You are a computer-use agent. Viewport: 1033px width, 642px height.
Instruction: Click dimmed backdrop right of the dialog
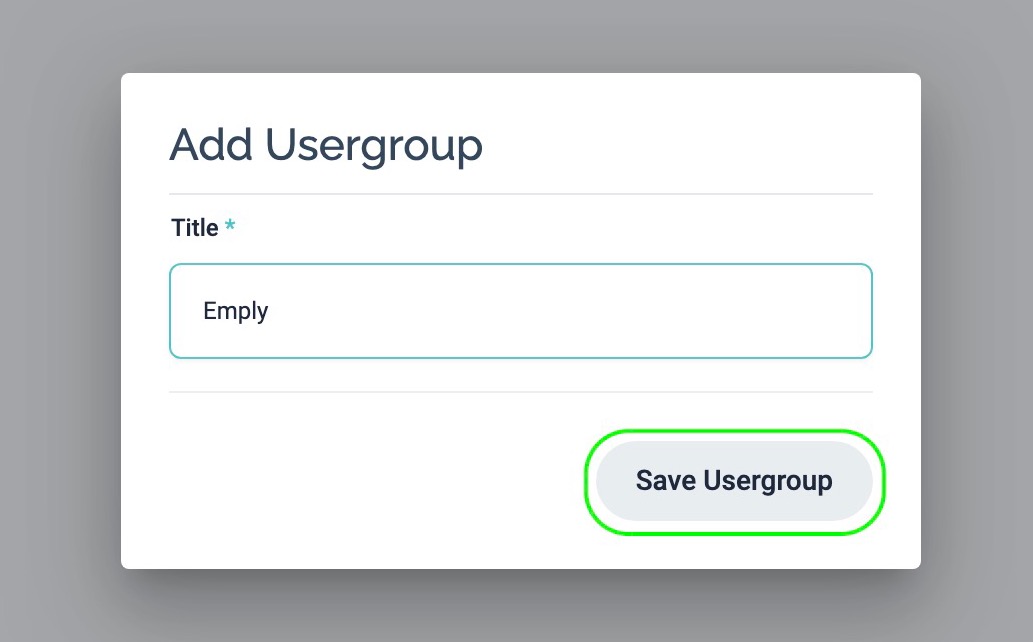coord(977,320)
